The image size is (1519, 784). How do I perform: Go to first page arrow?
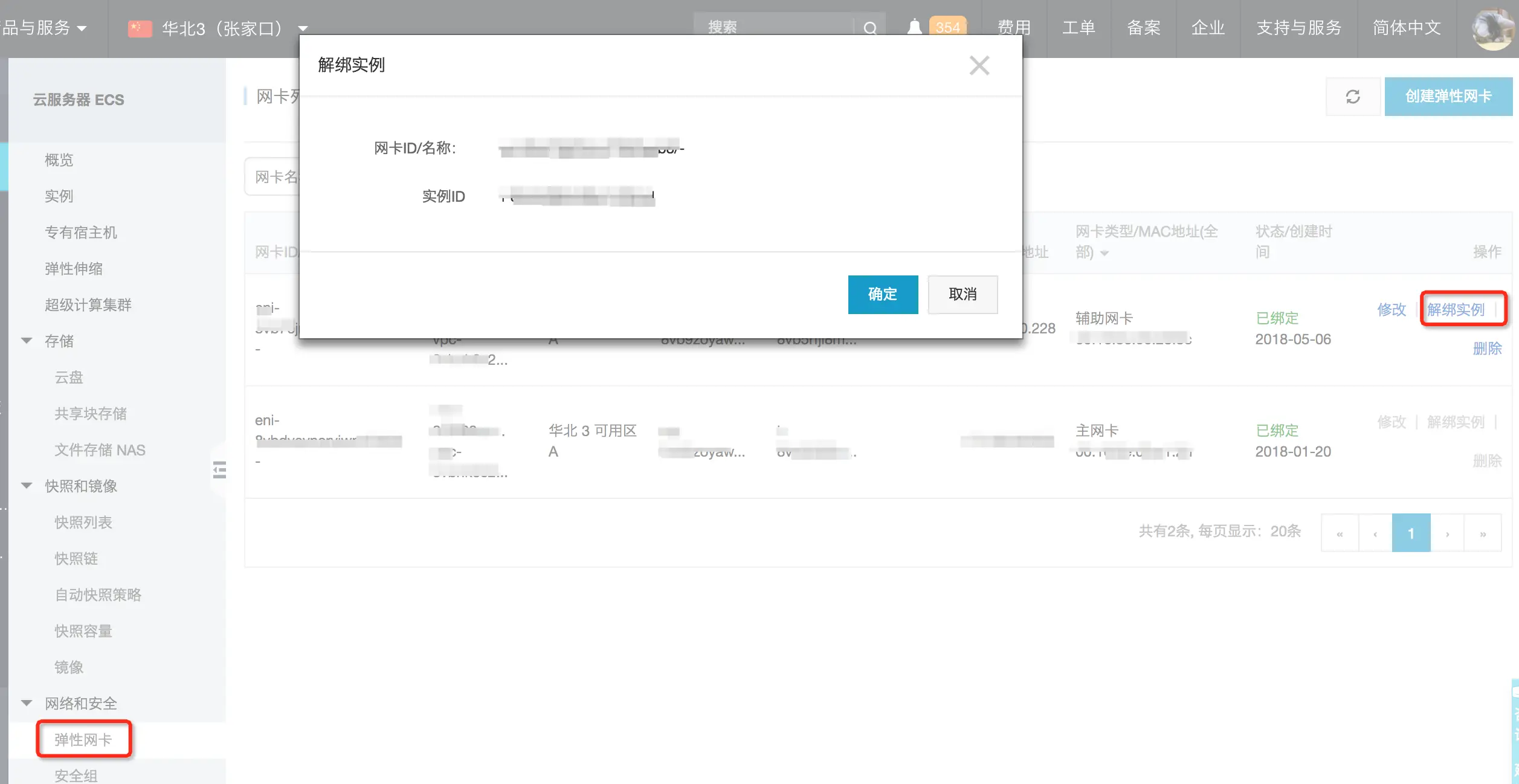point(1340,533)
